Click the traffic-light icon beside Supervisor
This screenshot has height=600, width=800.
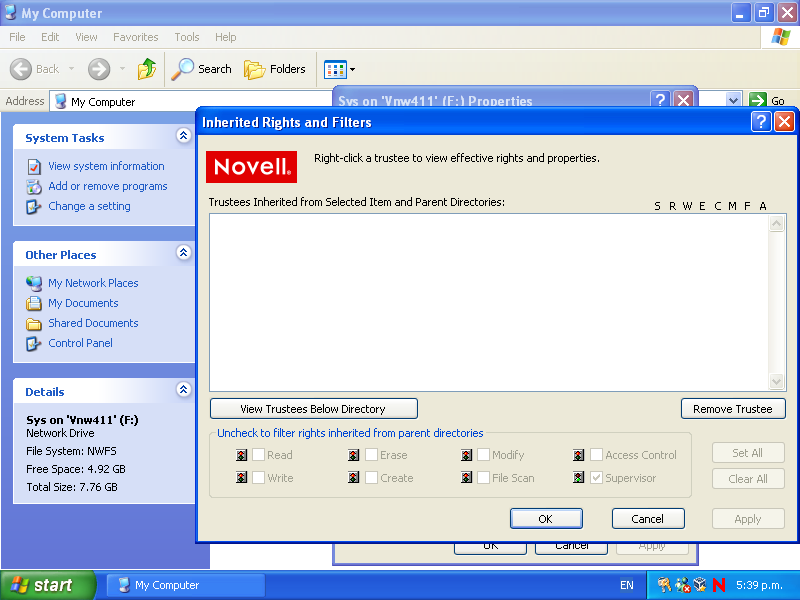[x=579, y=478]
